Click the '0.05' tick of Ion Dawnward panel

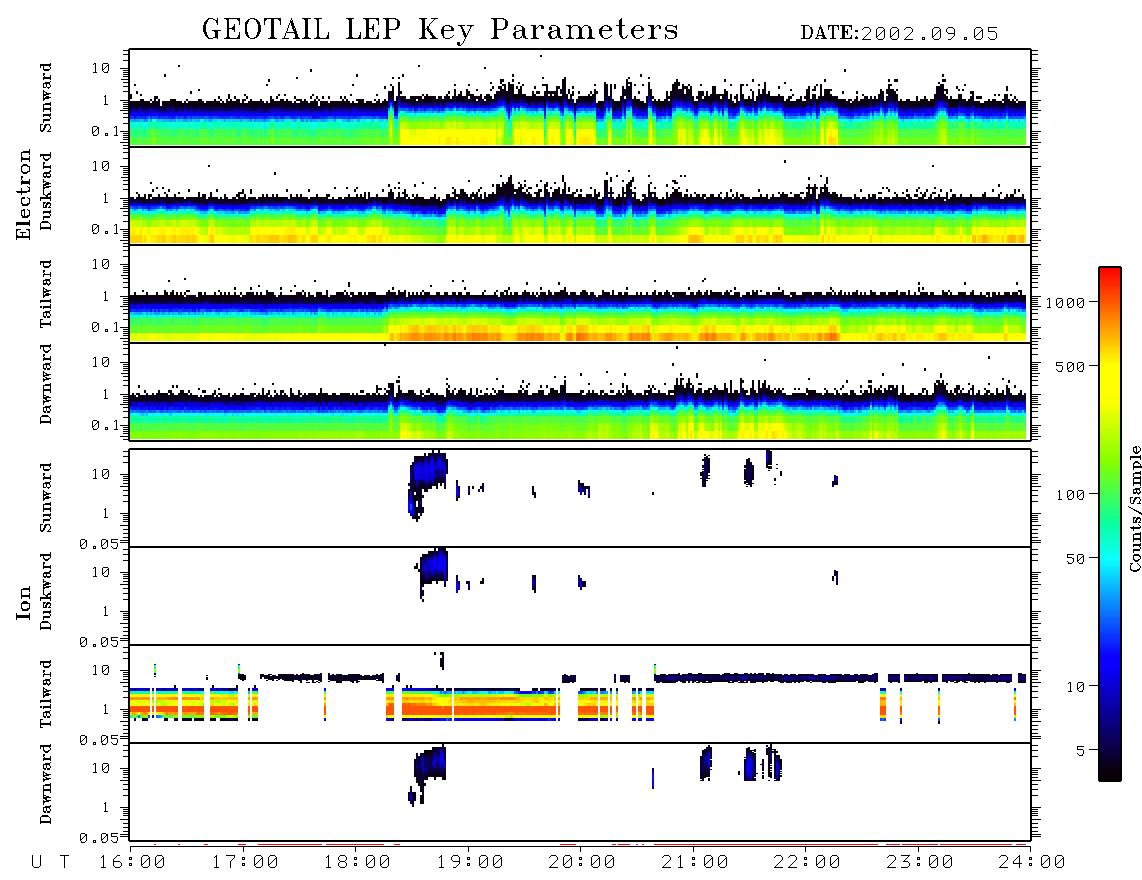(99, 838)
